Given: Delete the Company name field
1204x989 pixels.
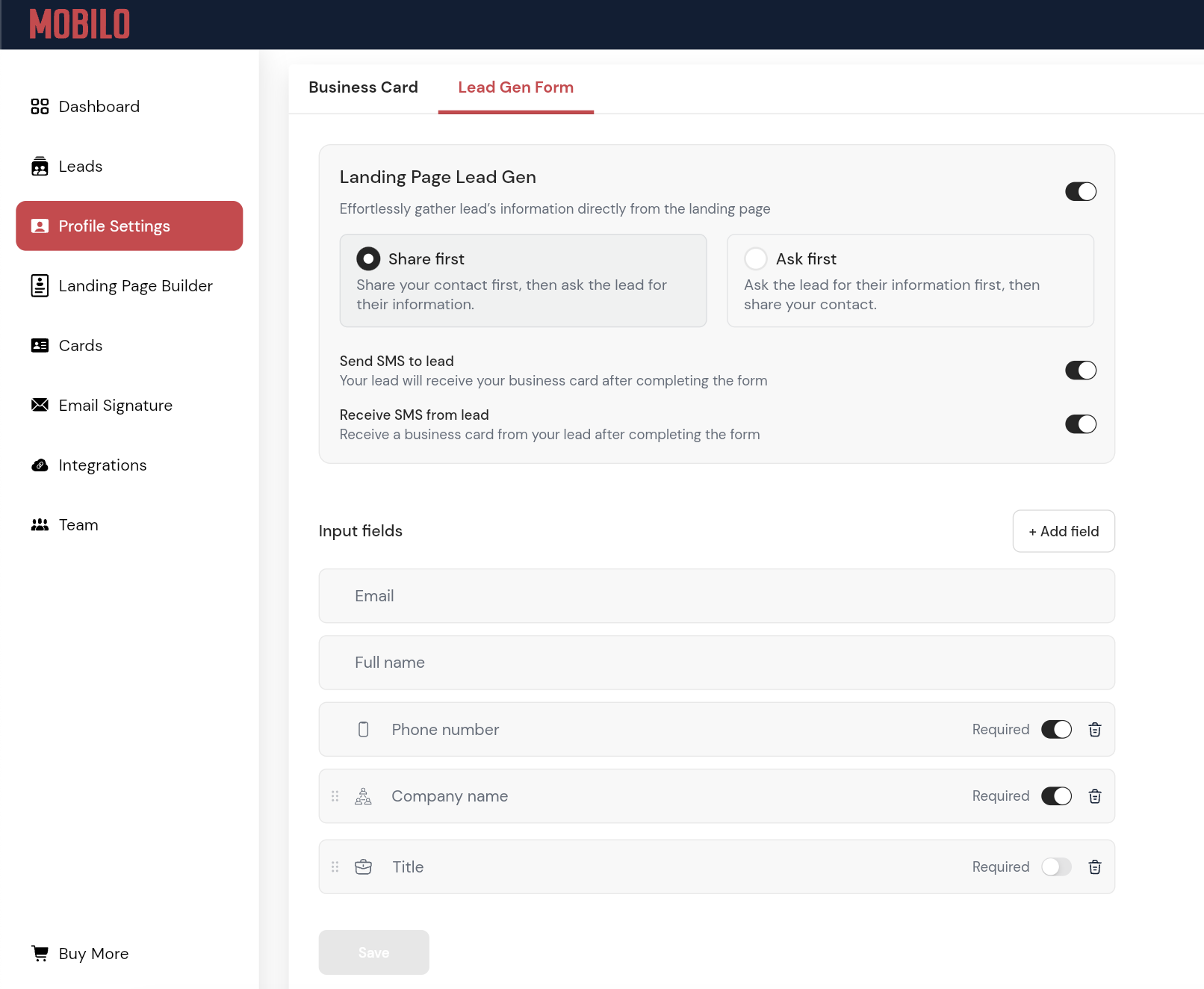Looking at the screenshot, I should (x=1094, y=796).
